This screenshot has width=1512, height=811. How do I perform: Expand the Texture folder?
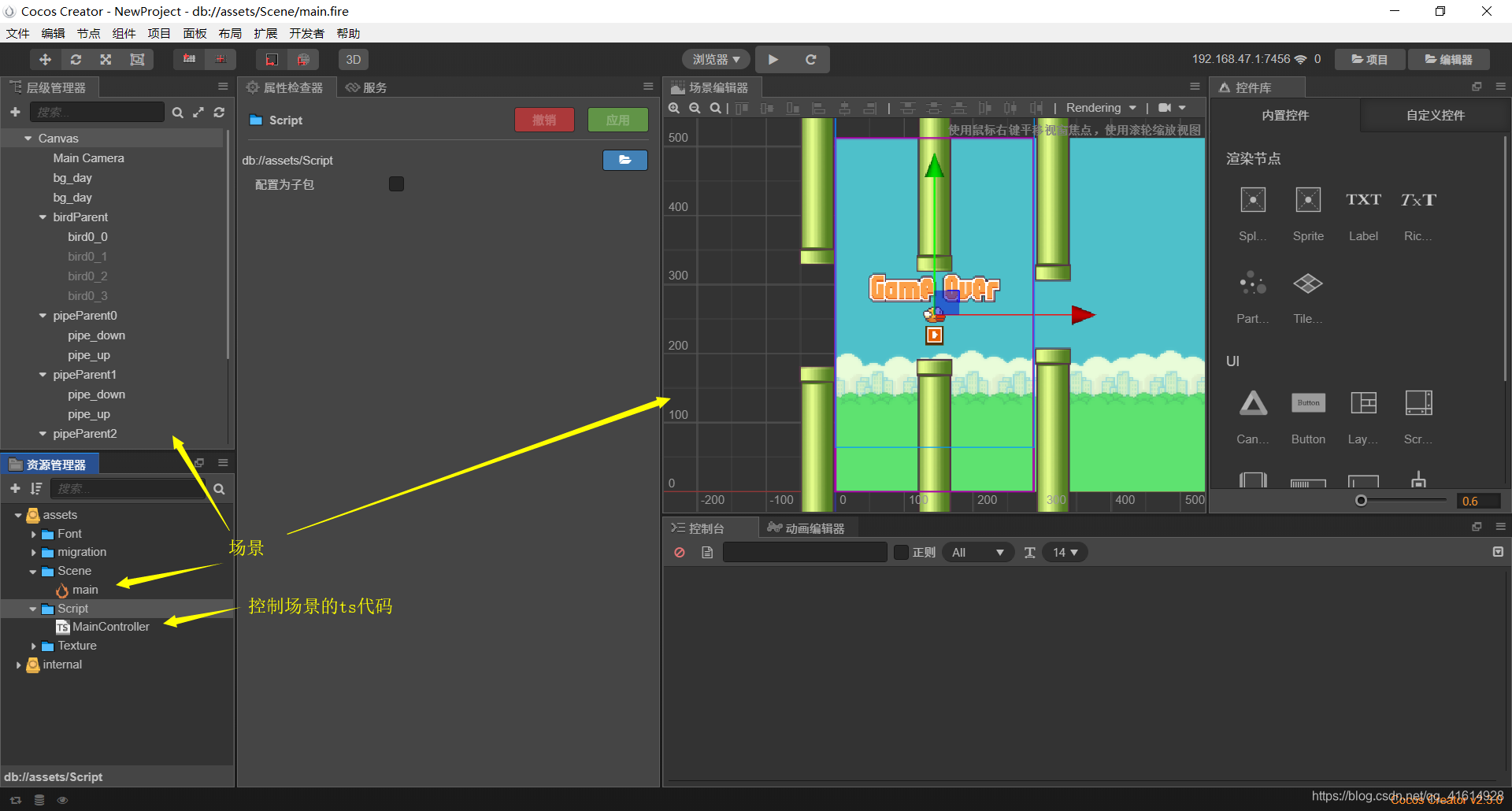point(34,646)
